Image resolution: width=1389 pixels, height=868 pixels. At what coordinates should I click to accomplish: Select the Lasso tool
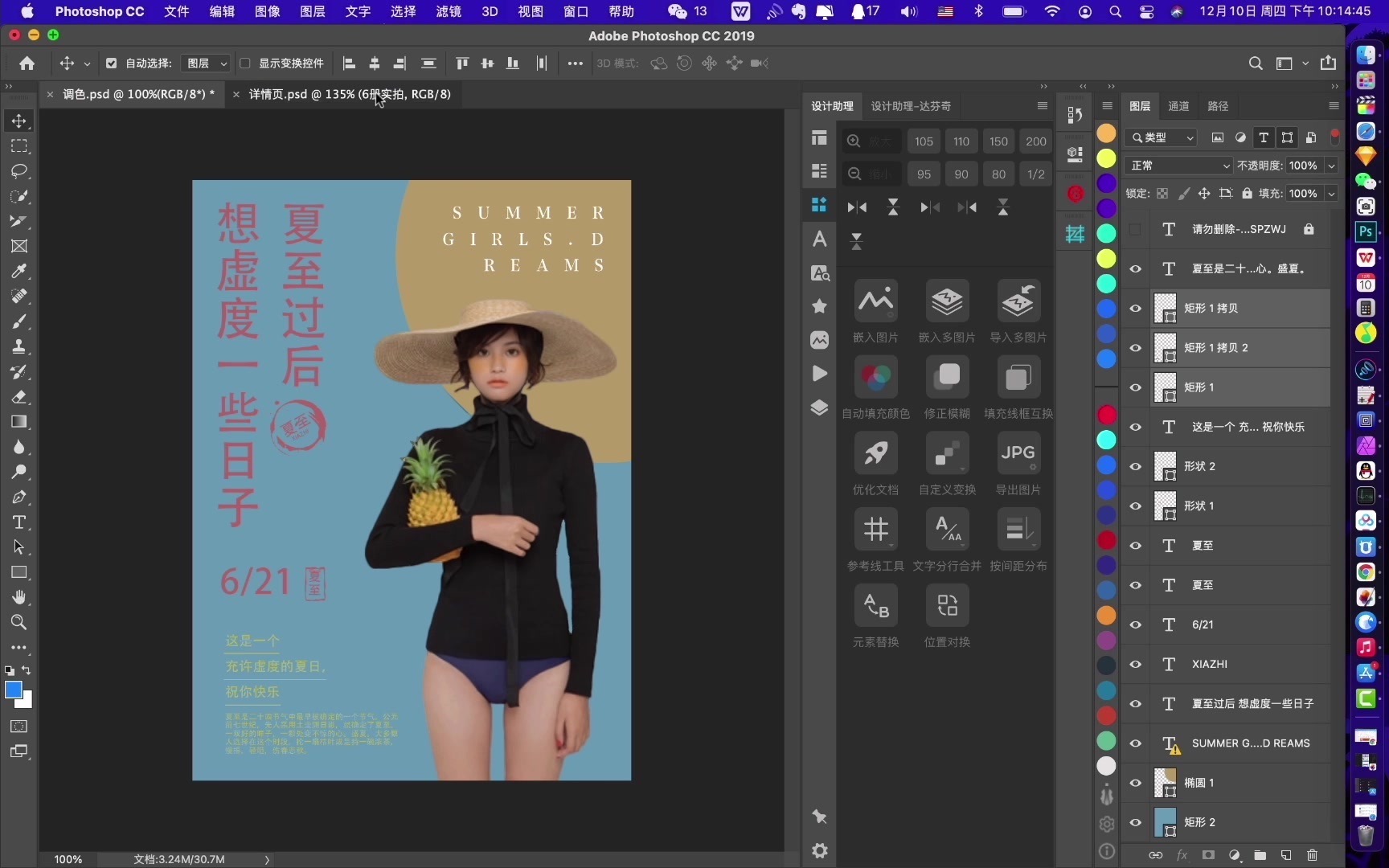coord(19,171)
